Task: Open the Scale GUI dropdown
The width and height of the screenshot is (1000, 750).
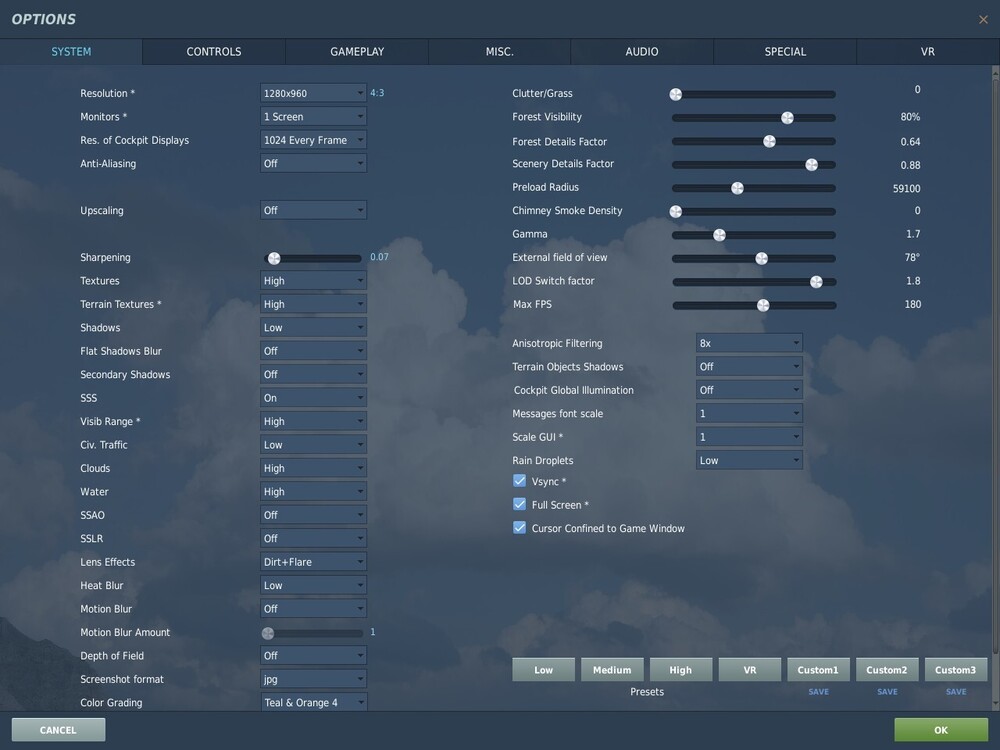Action: [x=749, y=437]
